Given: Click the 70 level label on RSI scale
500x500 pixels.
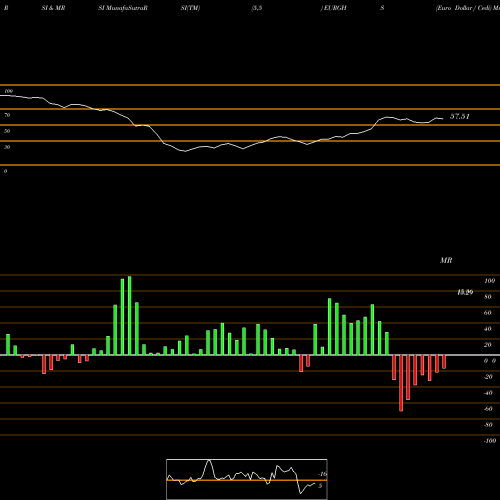Looking at the screenshot, I should tap(7, 115).
